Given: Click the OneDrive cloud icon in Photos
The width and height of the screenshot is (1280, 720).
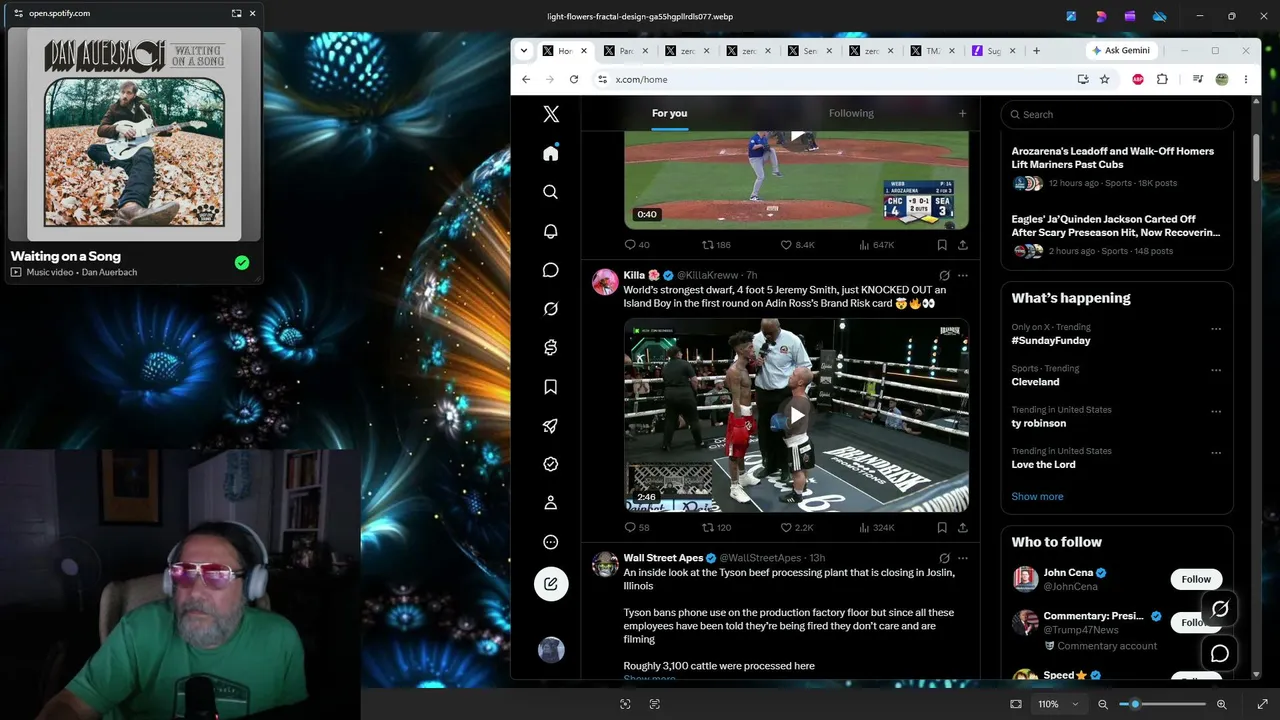Looking at the screenshot, I should tap(1160, 16).
